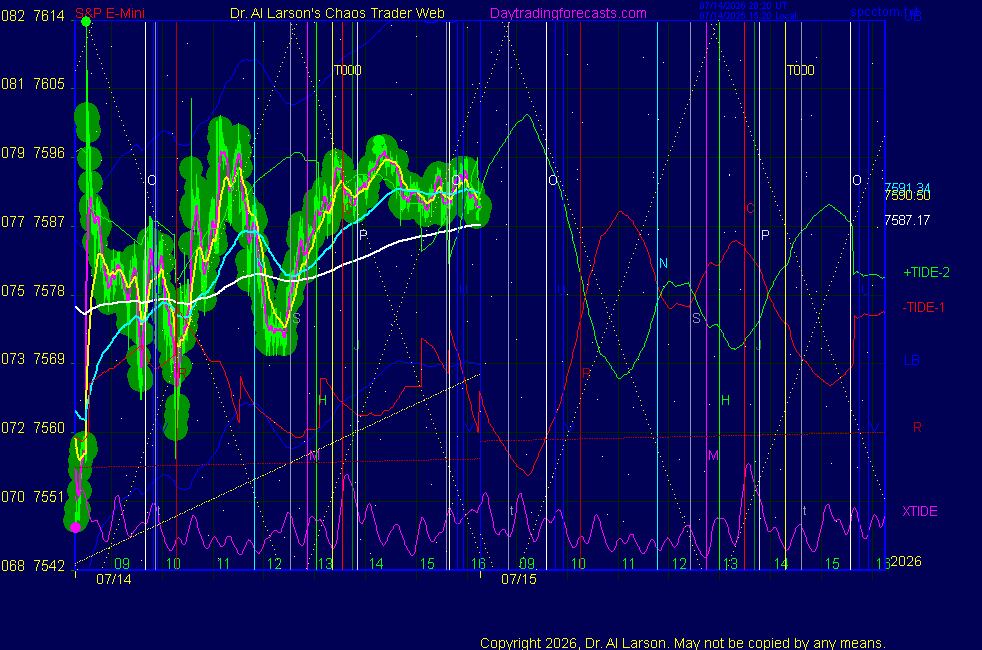Image resolution: width=982 pixels, height=650 pixels.
Task: Select the 079 7596 price label
Action: pyautogui.click(x=33, y=153)
